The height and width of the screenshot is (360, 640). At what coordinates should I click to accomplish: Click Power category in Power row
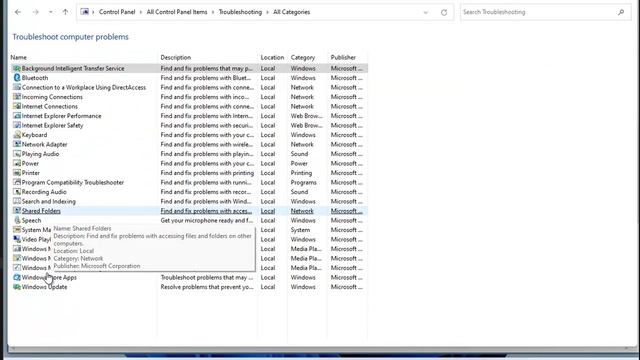pyautogui.click(x=299, y=163)
